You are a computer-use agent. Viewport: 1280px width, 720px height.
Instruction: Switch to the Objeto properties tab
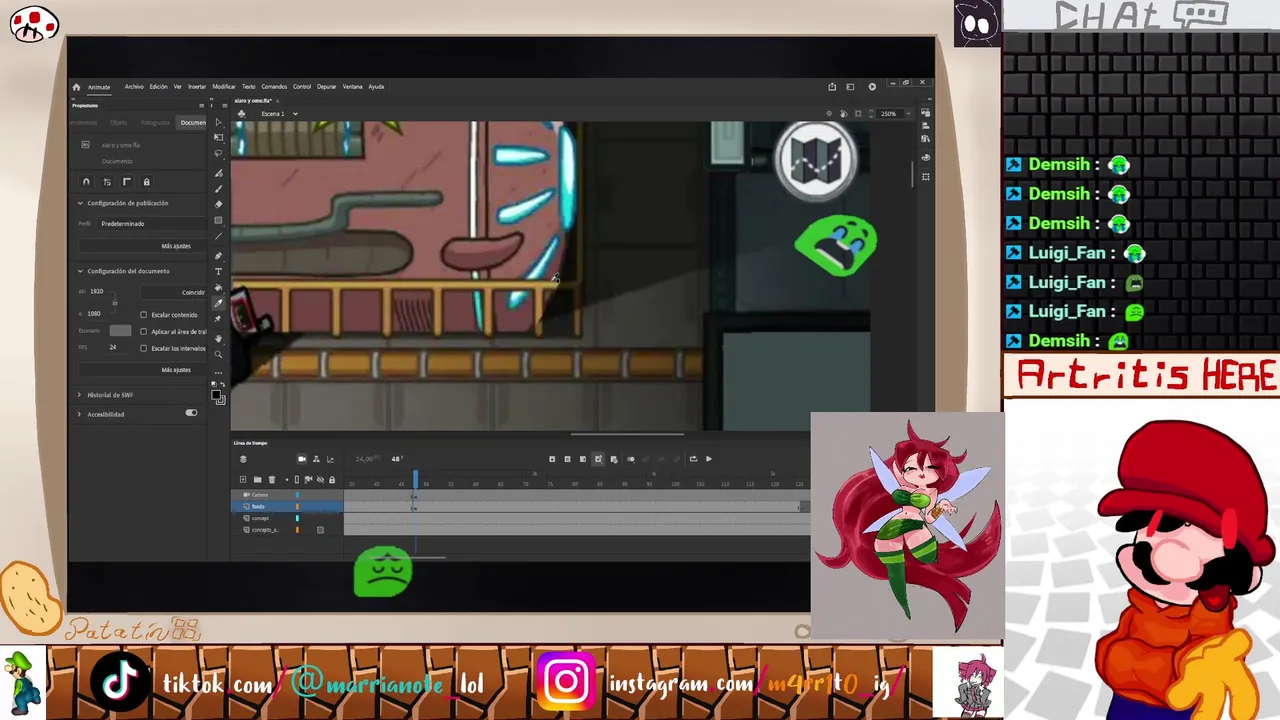[x=119, y=123]
